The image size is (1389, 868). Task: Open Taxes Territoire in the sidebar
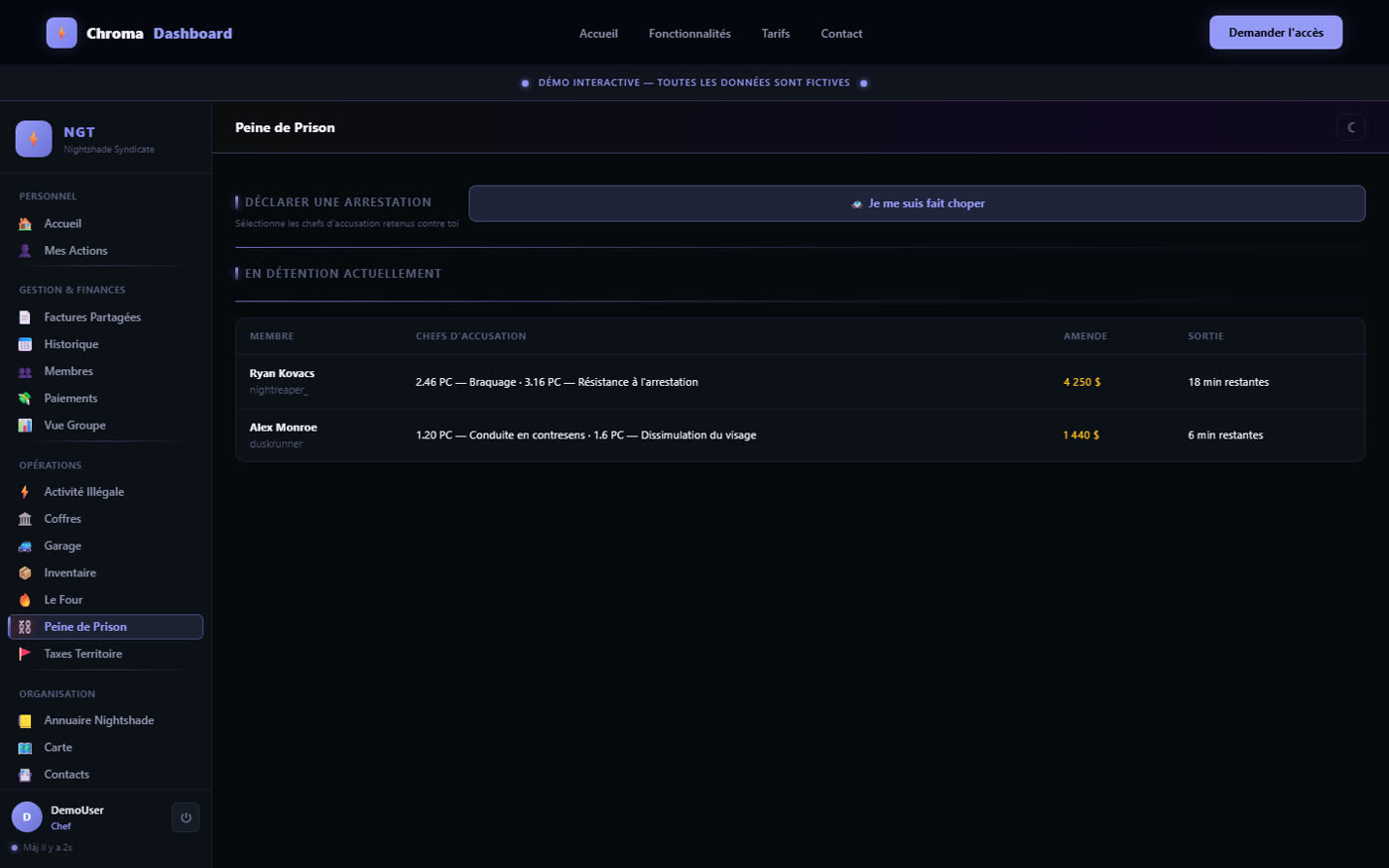[105, 654]
